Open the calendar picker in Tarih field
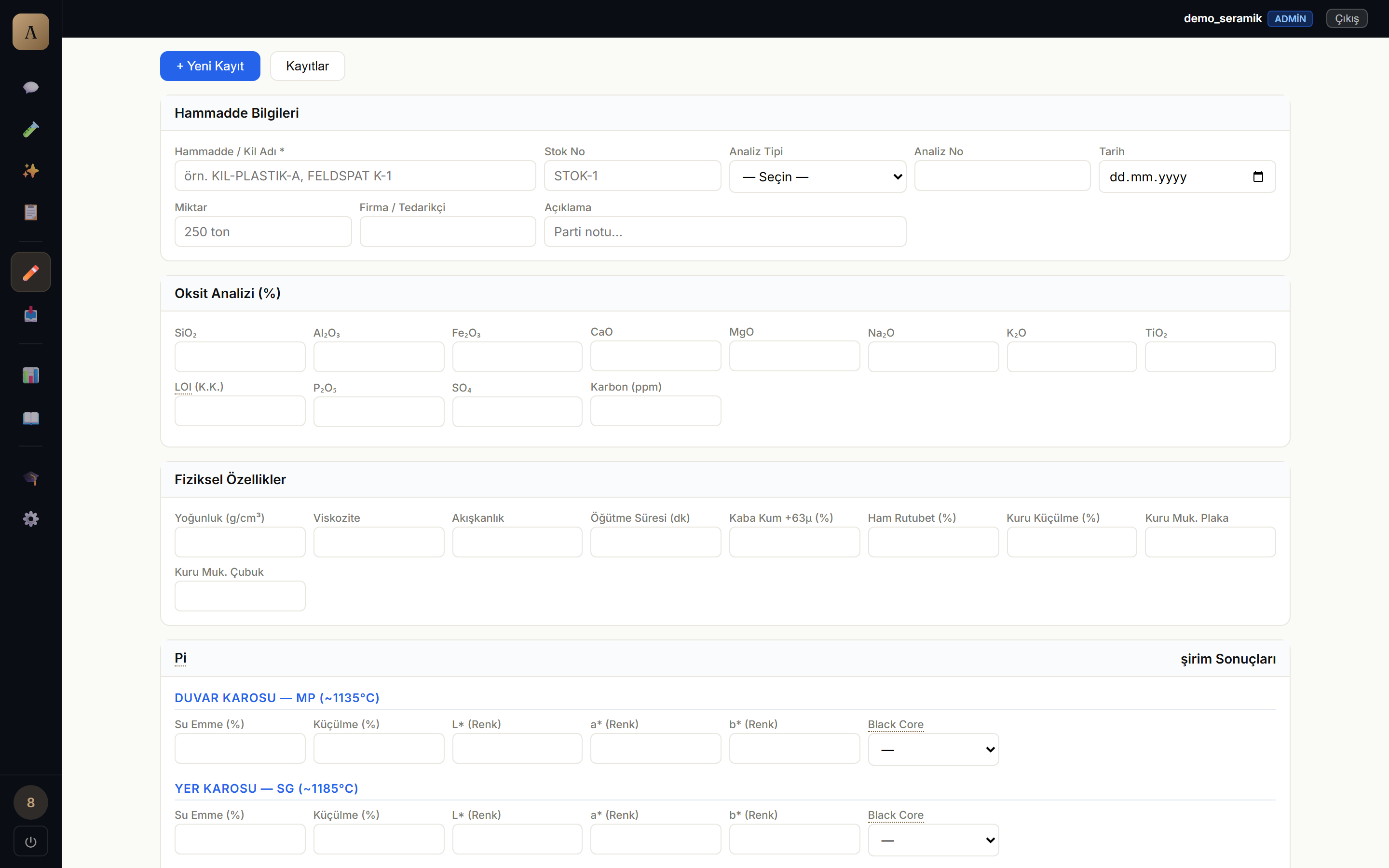Screen dimensions: 1389x868 point(1258,177)
